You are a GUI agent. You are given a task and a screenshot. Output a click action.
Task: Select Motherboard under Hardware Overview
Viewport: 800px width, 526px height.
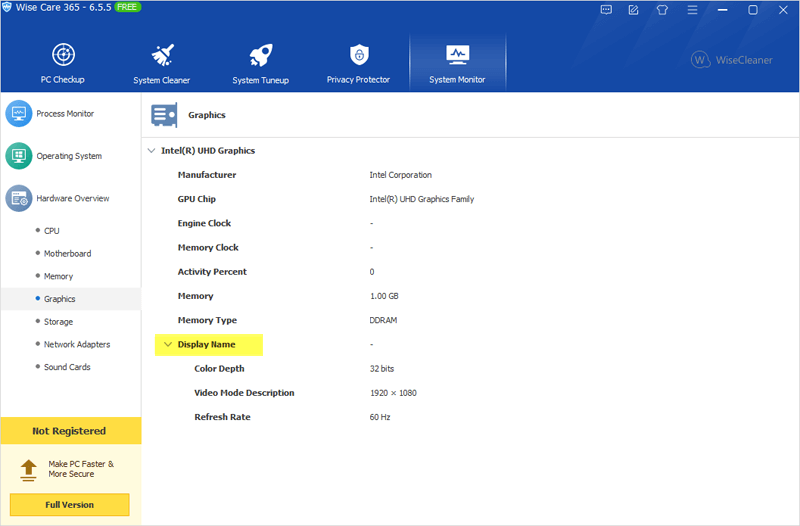67,254
